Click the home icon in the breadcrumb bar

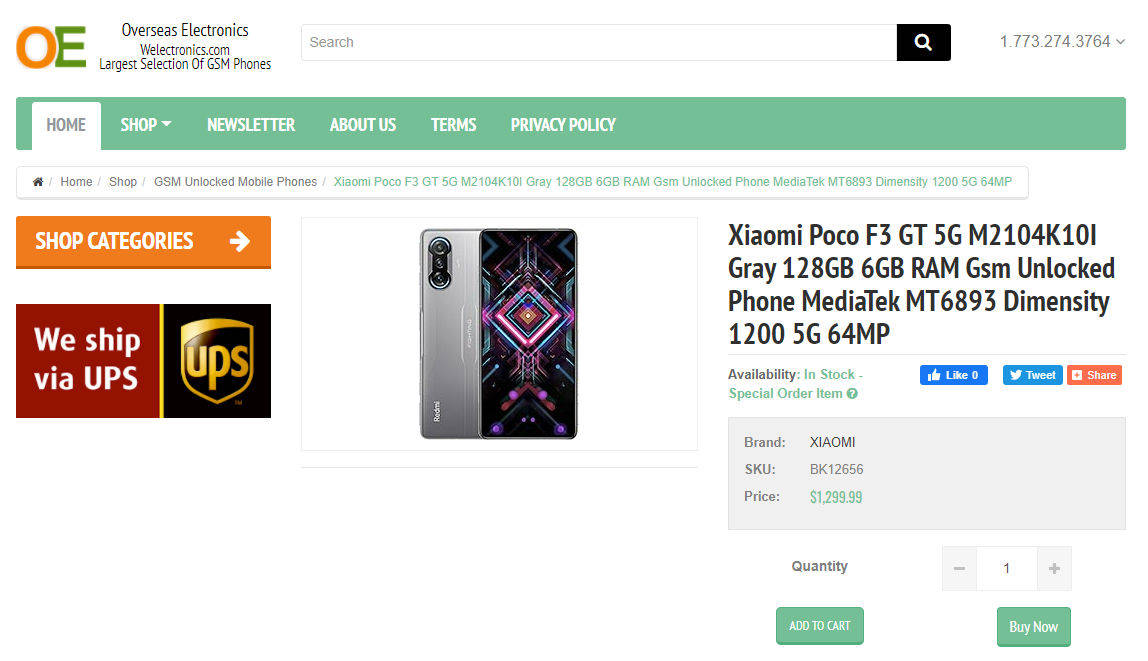[37, 182]
